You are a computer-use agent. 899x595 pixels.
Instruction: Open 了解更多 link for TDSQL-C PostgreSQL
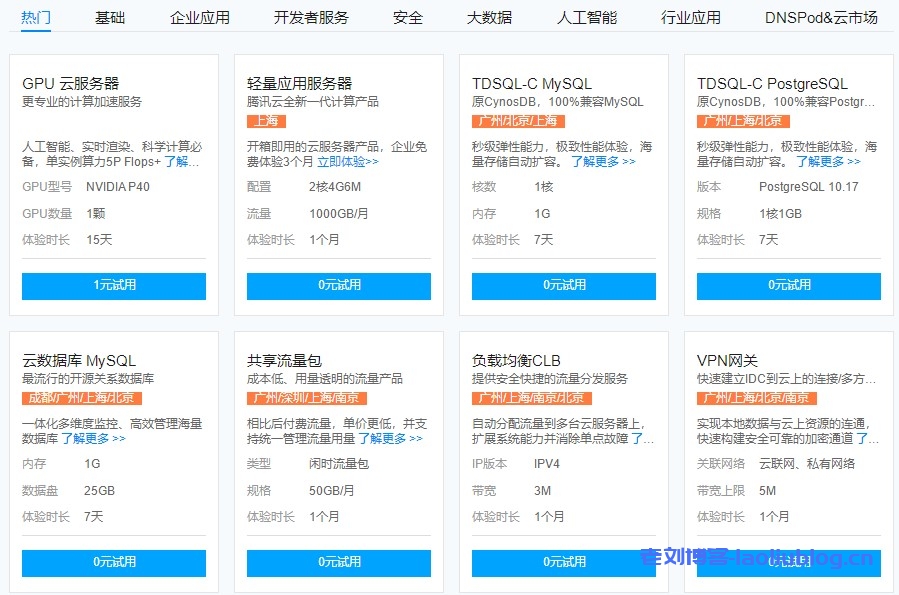coord(827,161)
